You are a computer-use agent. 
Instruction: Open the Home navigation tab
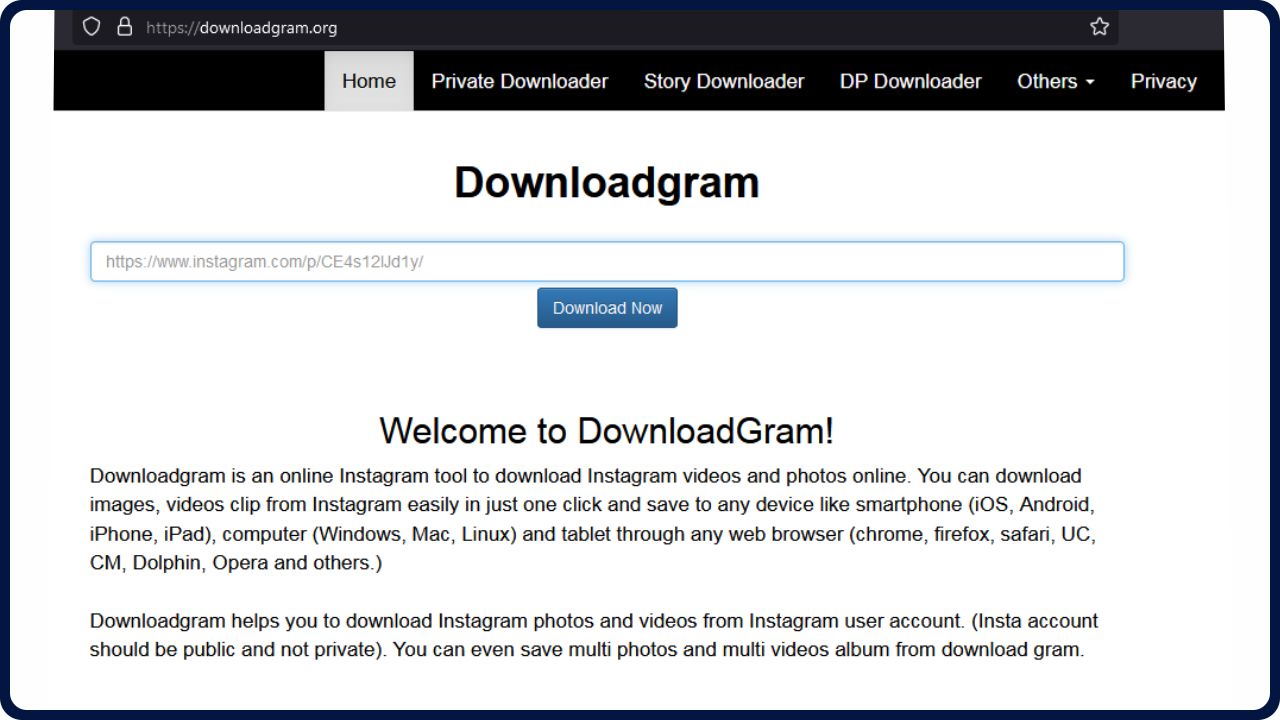pos(369,81)
